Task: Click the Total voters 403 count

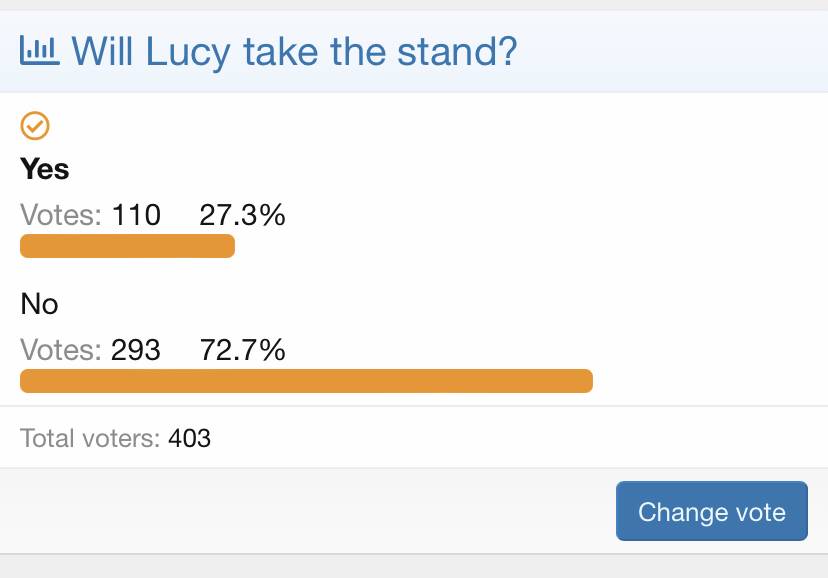Action: 190,438
